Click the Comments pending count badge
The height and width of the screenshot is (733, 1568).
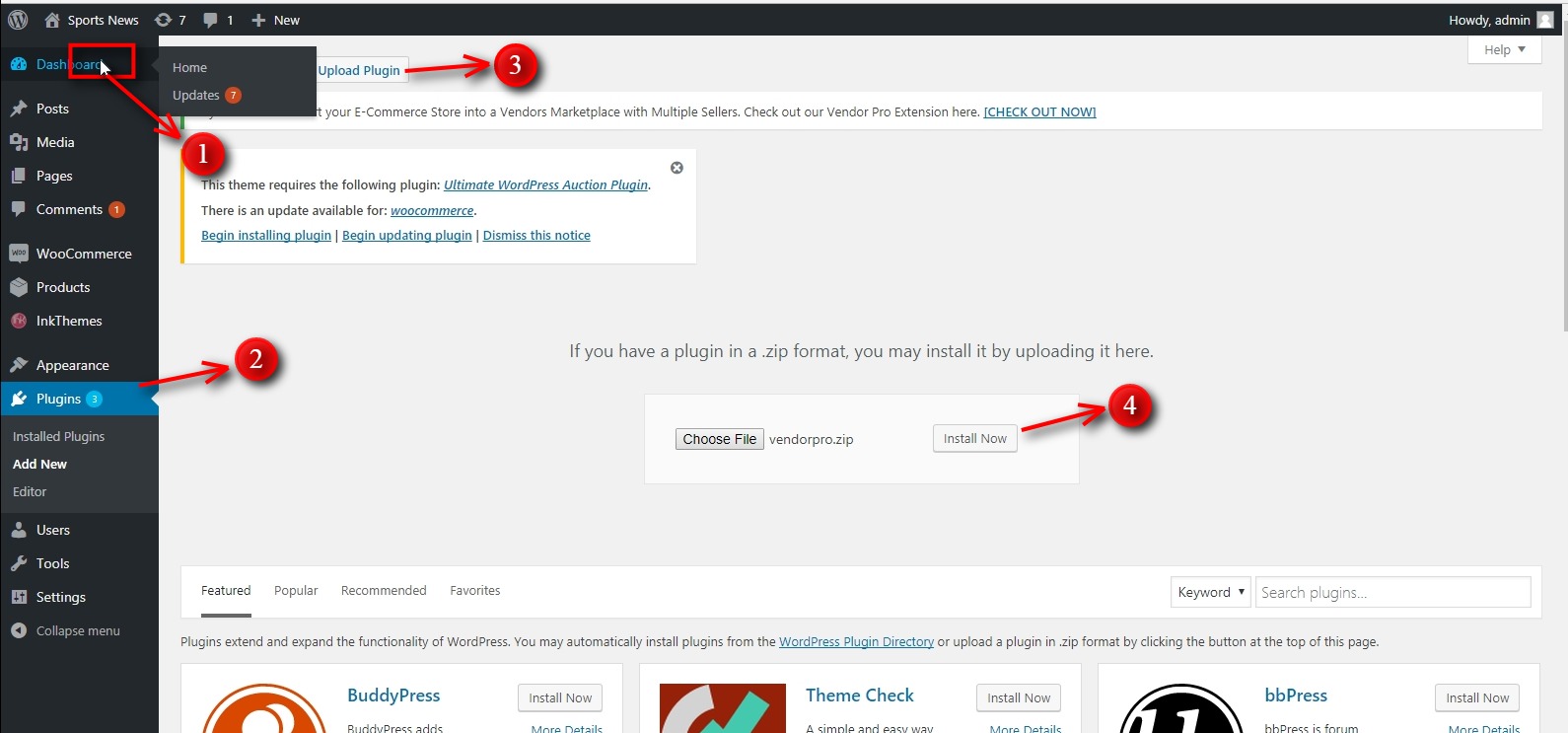[116, 209]
